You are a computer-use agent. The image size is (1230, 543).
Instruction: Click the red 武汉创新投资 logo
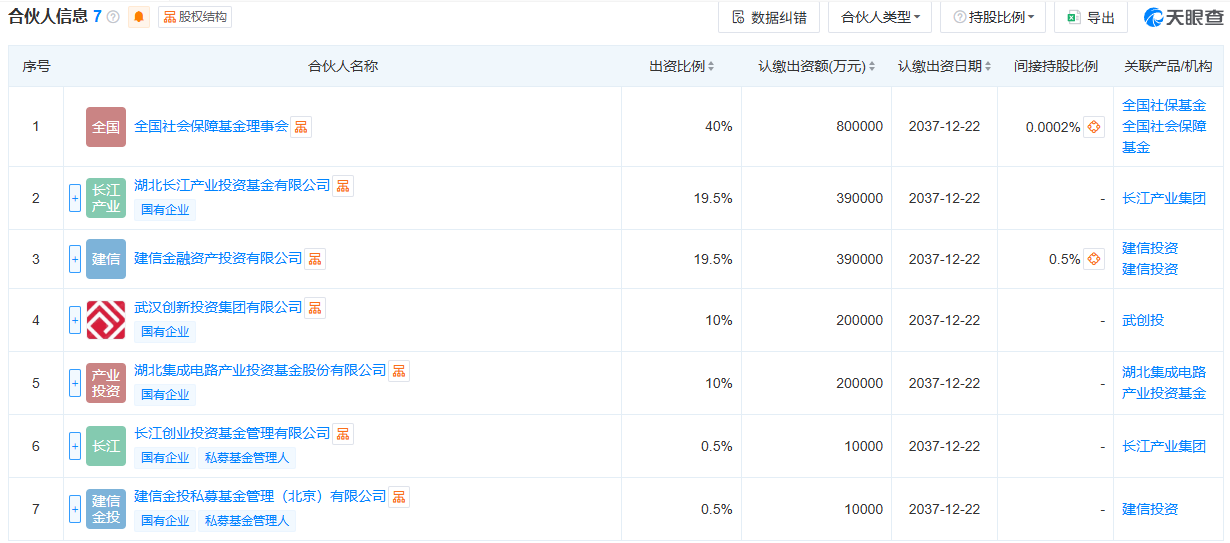click(106, 320)
